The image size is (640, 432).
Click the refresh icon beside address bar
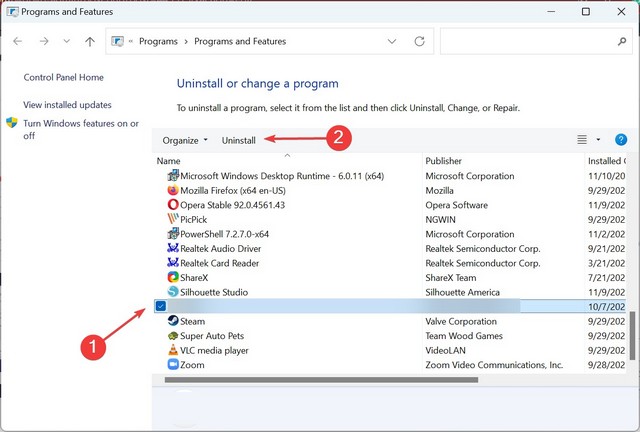[419, 42]
